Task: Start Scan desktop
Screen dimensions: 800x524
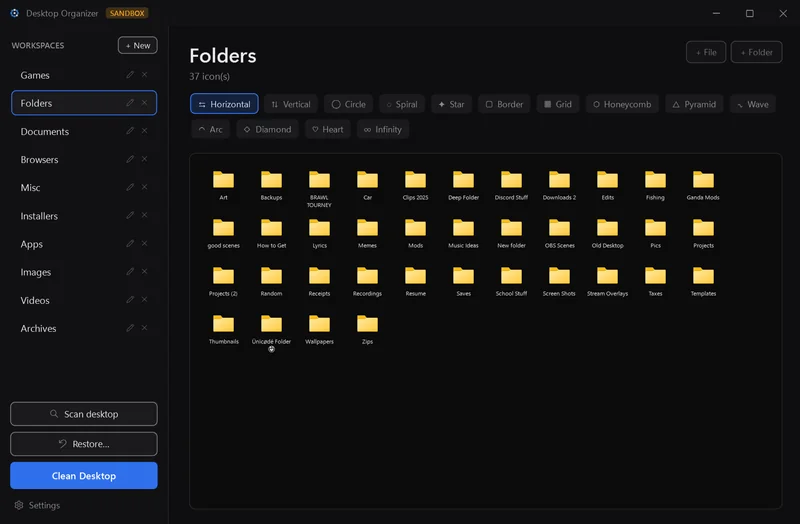Action: point(84,414)
